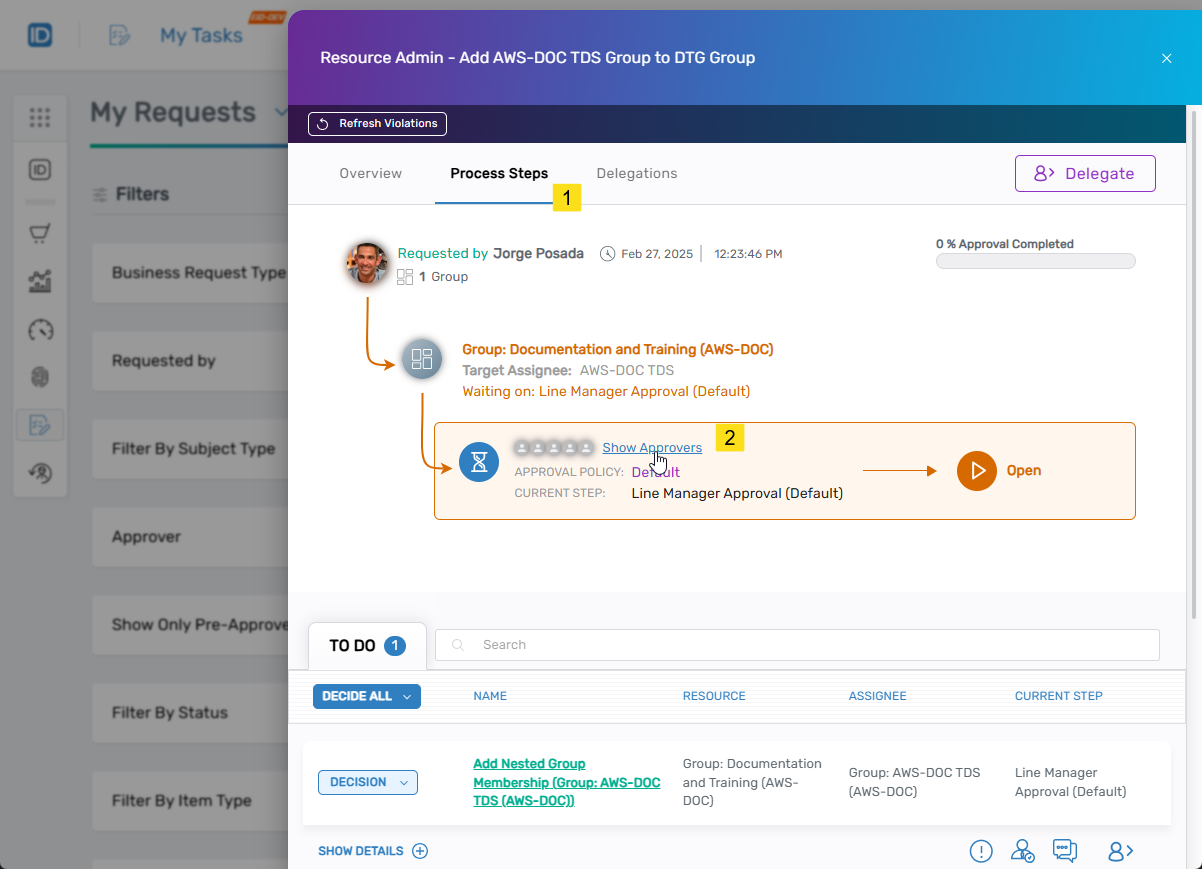
Task: Click the gauge dashboard icon in sidebar
Action: [x=40, y=330]
